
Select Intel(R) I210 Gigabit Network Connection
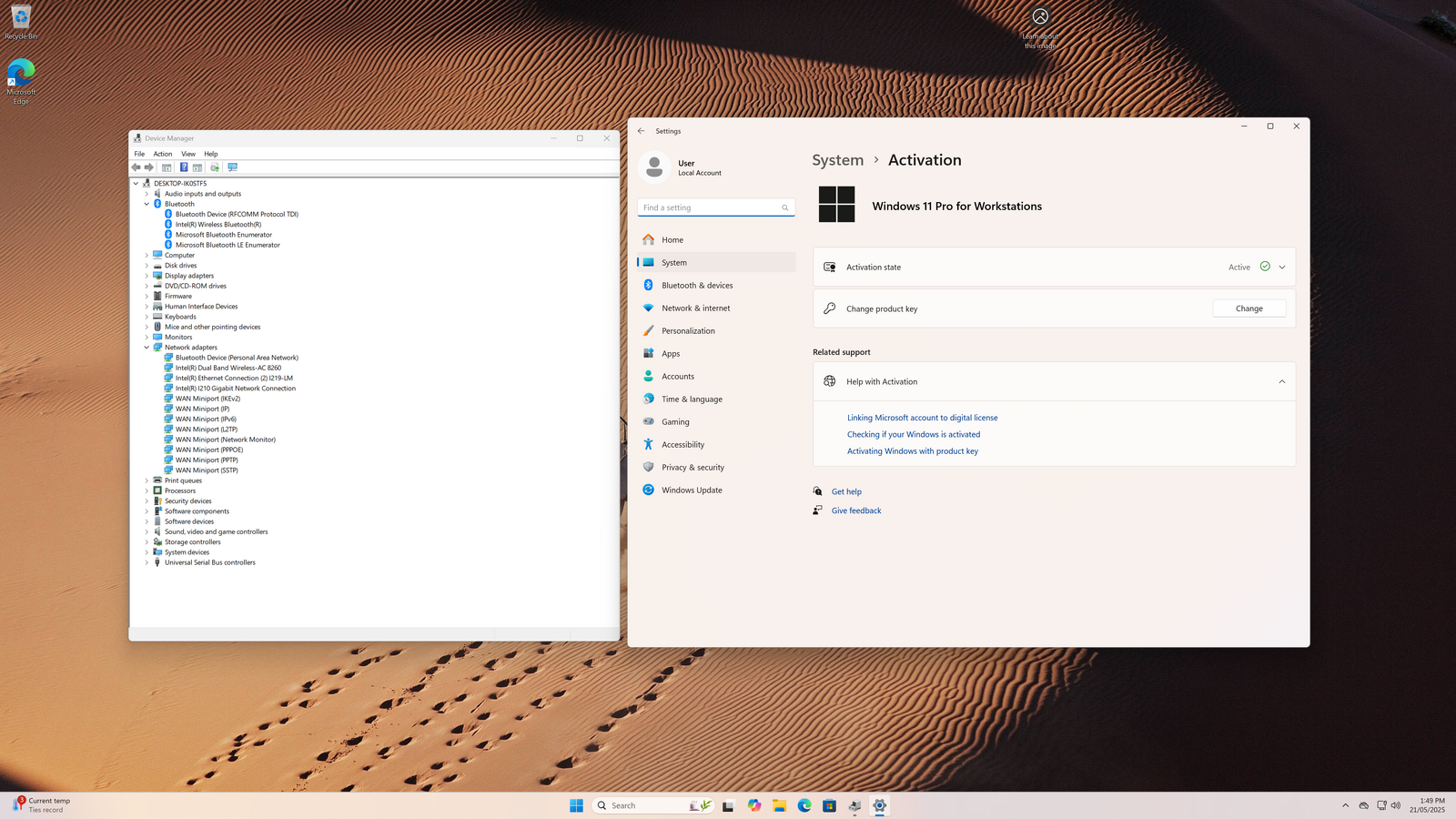(x=235, y=389)
